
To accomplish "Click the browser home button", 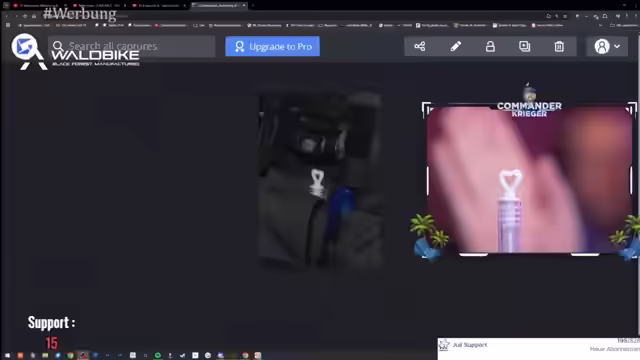I will (x=34, y=16).
